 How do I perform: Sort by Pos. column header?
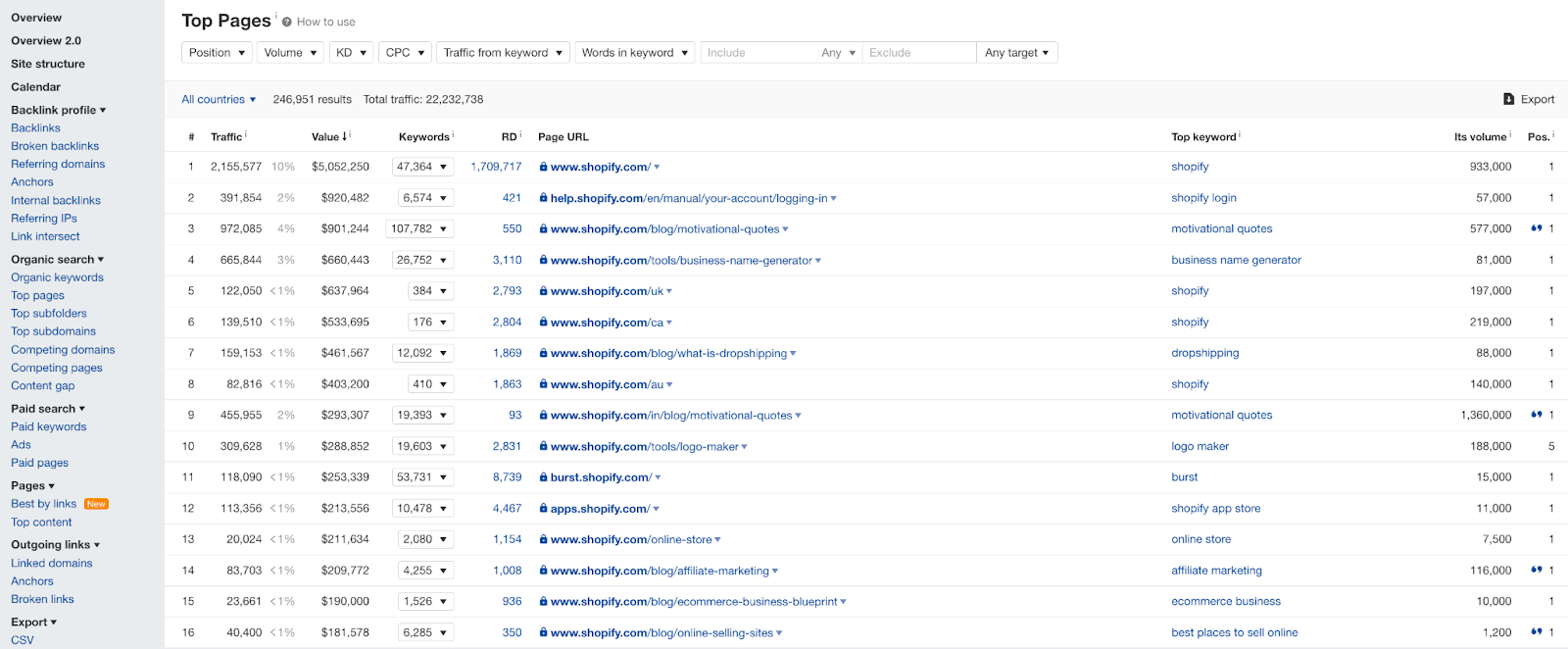[1538, 136]
